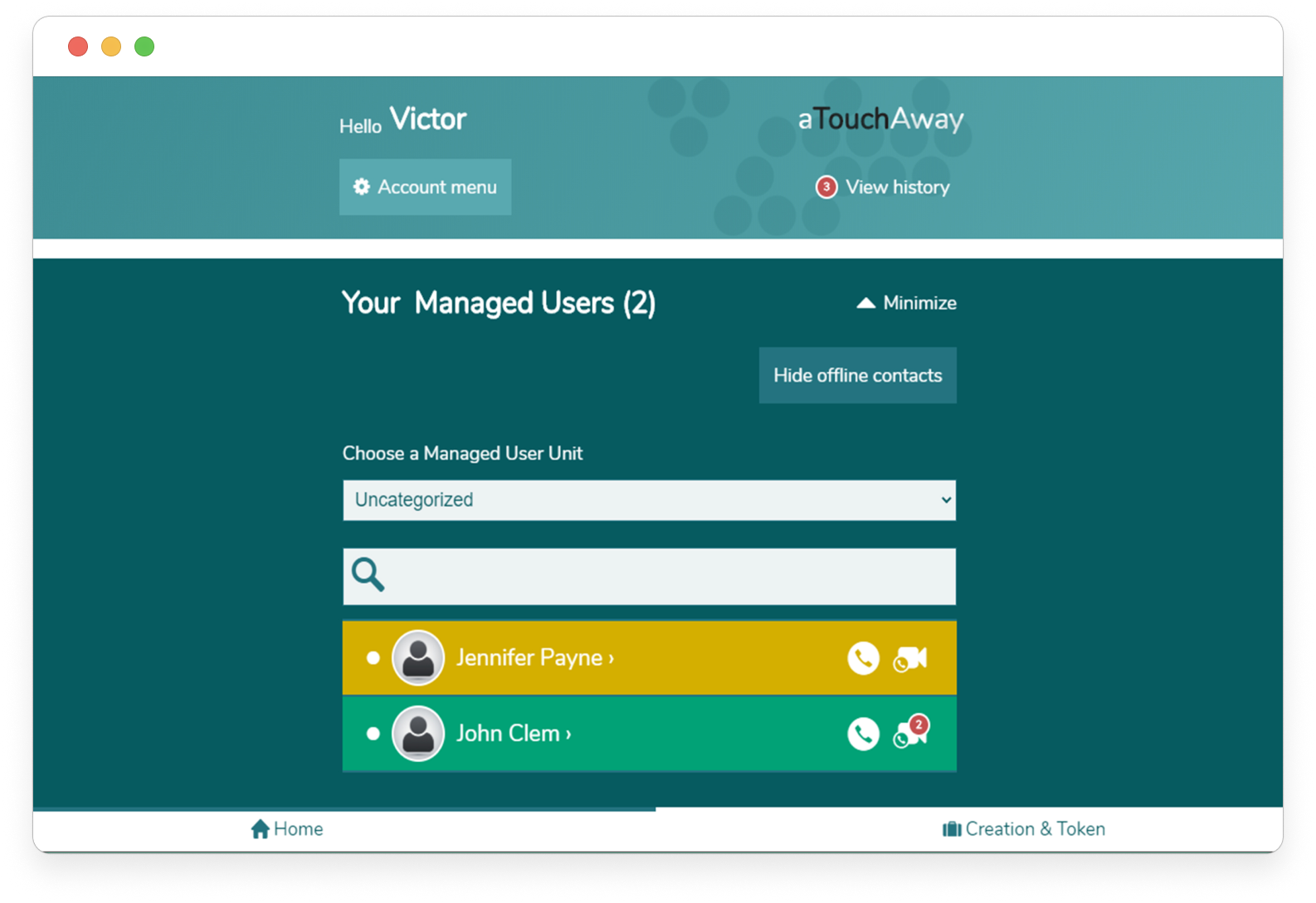Click Jennifer Payne's status dot

[373, 657]
